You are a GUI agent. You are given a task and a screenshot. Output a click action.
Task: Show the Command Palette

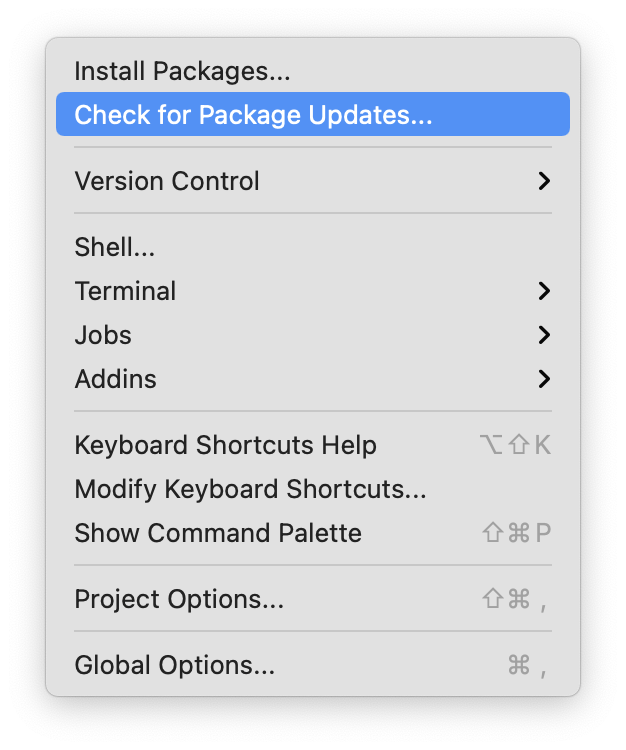(x=218, y=533)
